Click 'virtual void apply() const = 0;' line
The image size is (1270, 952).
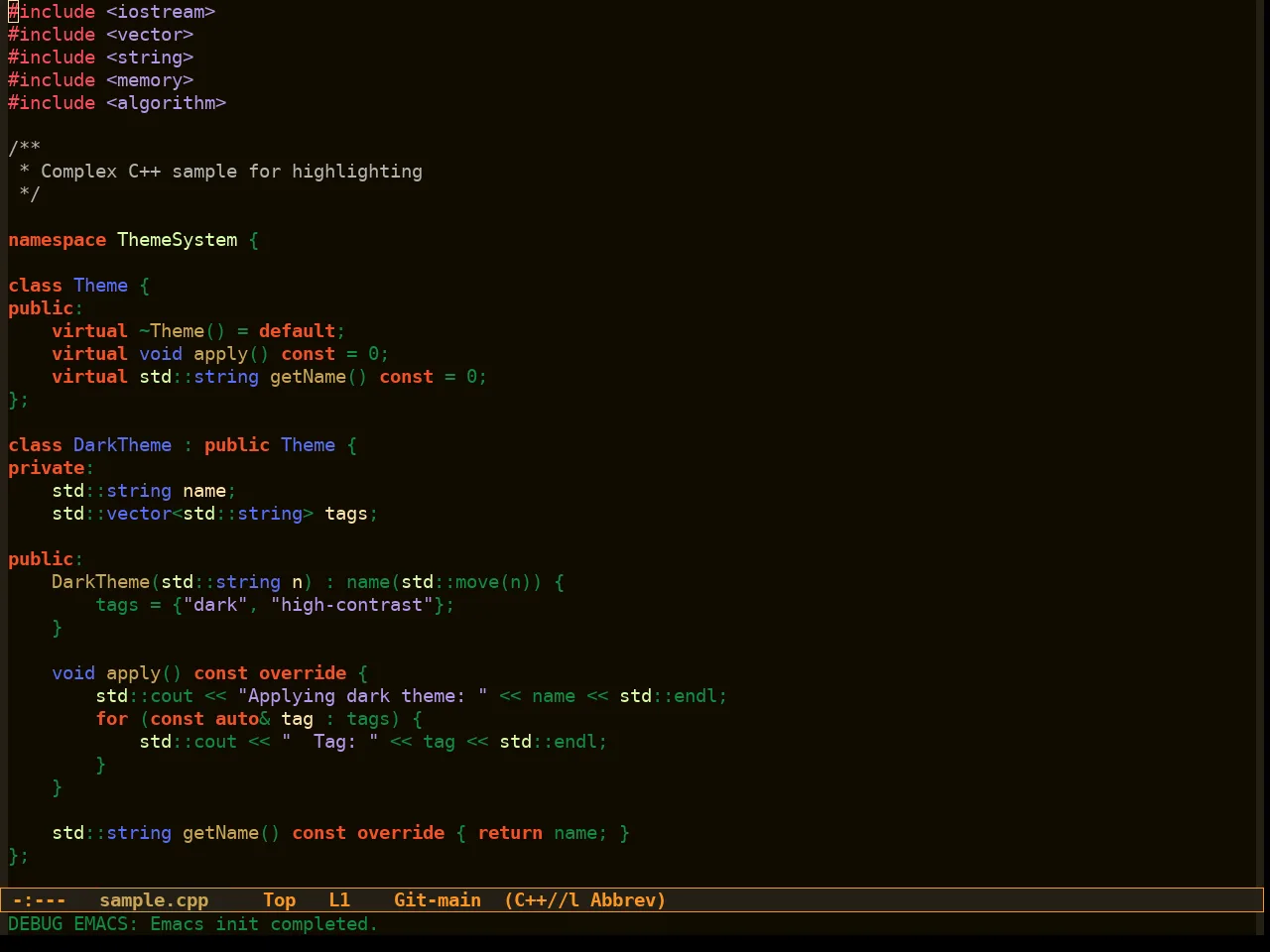pos(220,354)
